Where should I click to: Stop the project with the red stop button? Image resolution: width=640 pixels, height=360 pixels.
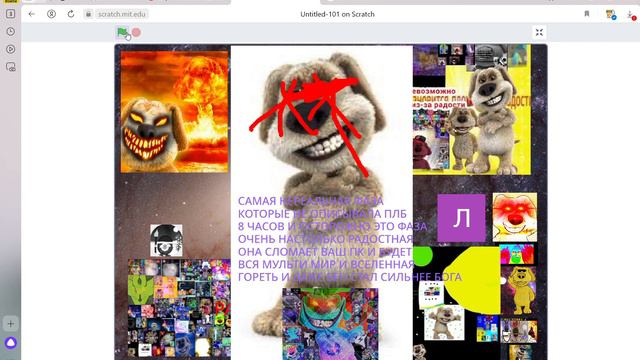tap(136, 32)
